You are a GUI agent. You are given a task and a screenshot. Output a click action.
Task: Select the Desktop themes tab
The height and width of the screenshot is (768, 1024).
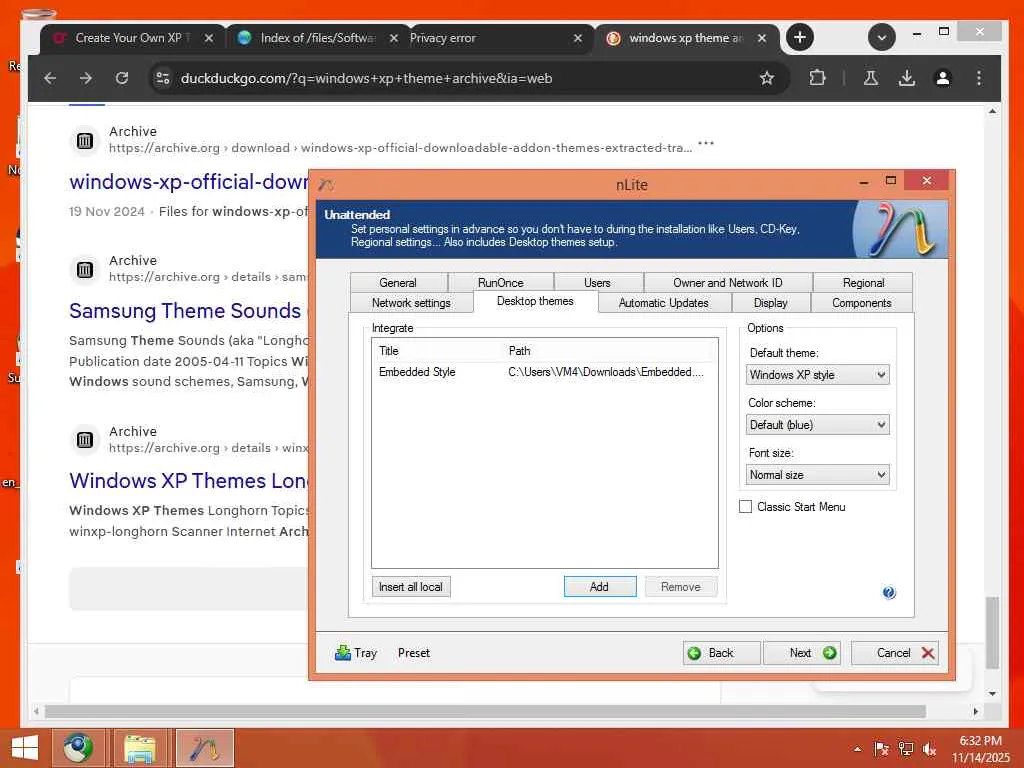(x=536, y=301)
